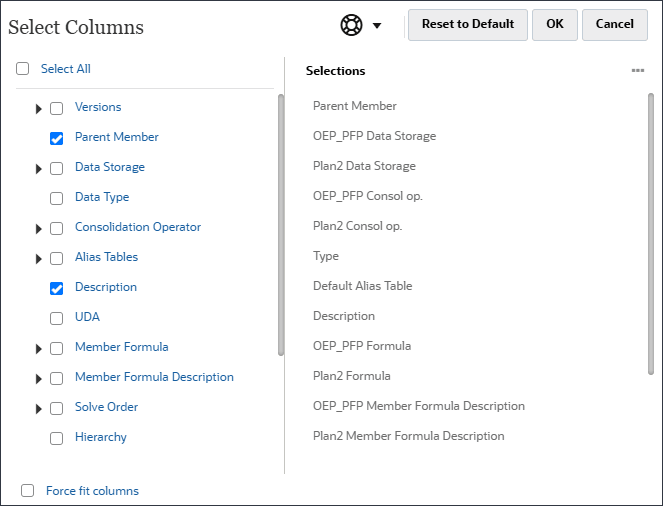This screenshot has width=663, height=506.
Task: Expand the Solve Order node
Action: (39, 408)
